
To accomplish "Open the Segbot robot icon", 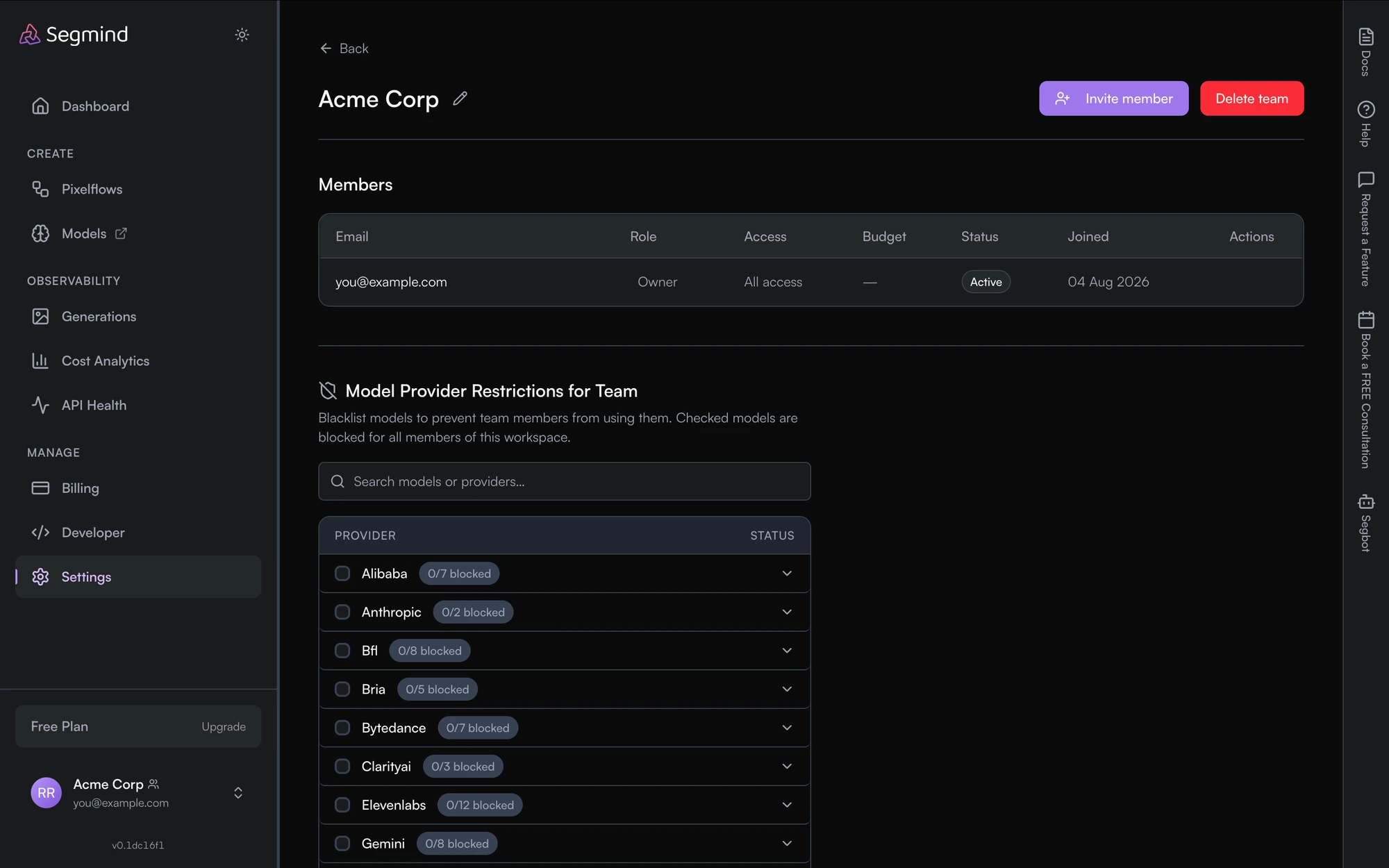I will 1366,501.
